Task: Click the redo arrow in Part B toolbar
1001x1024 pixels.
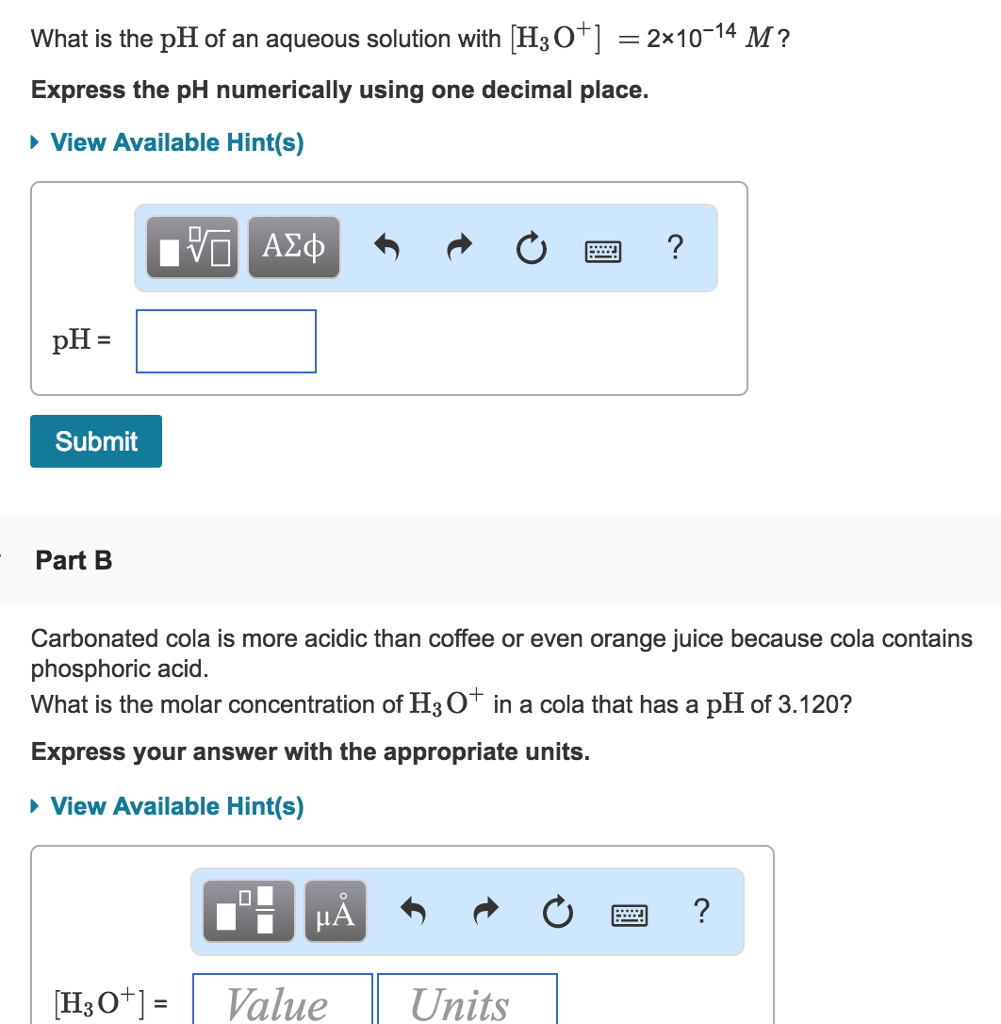Action: [x=485, y=911]
